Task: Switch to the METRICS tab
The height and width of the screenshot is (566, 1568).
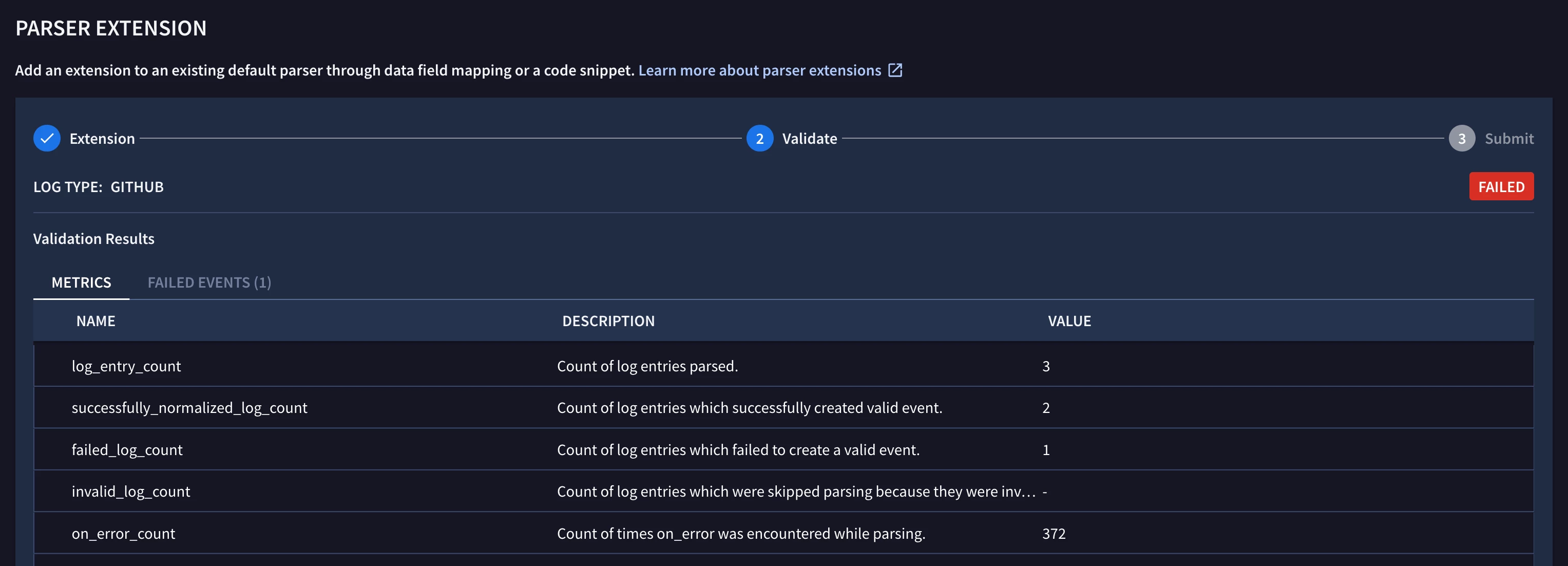Action: [x=81, y=282]
